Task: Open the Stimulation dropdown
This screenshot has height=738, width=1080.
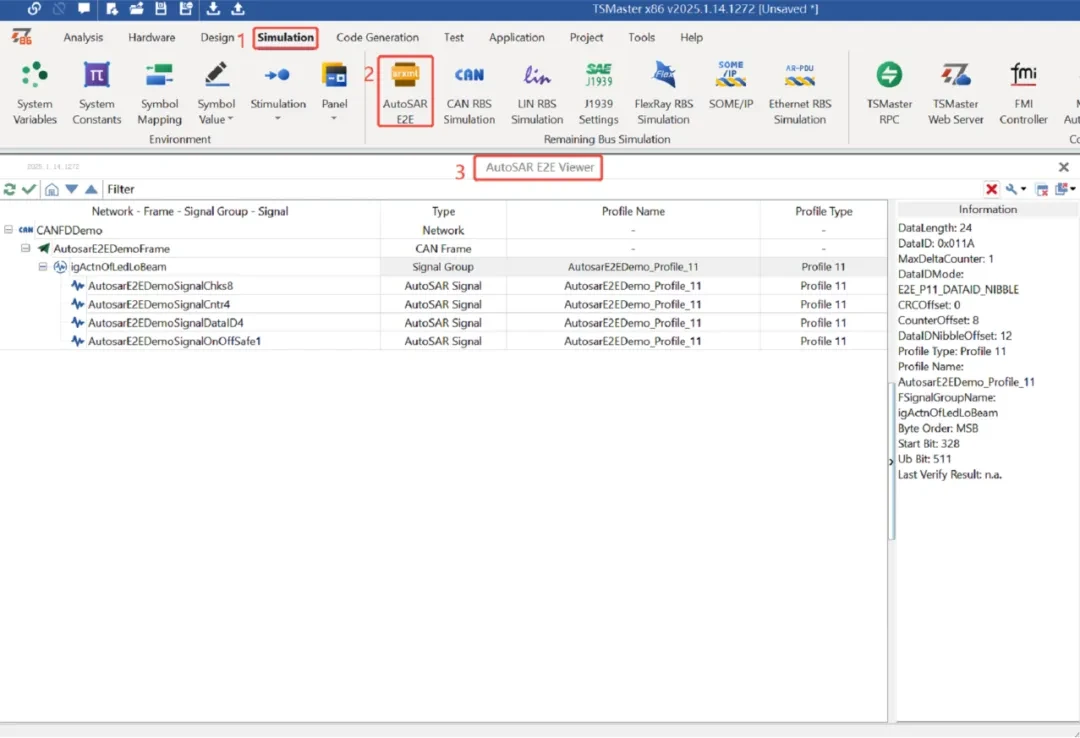Action: [278, 118]
